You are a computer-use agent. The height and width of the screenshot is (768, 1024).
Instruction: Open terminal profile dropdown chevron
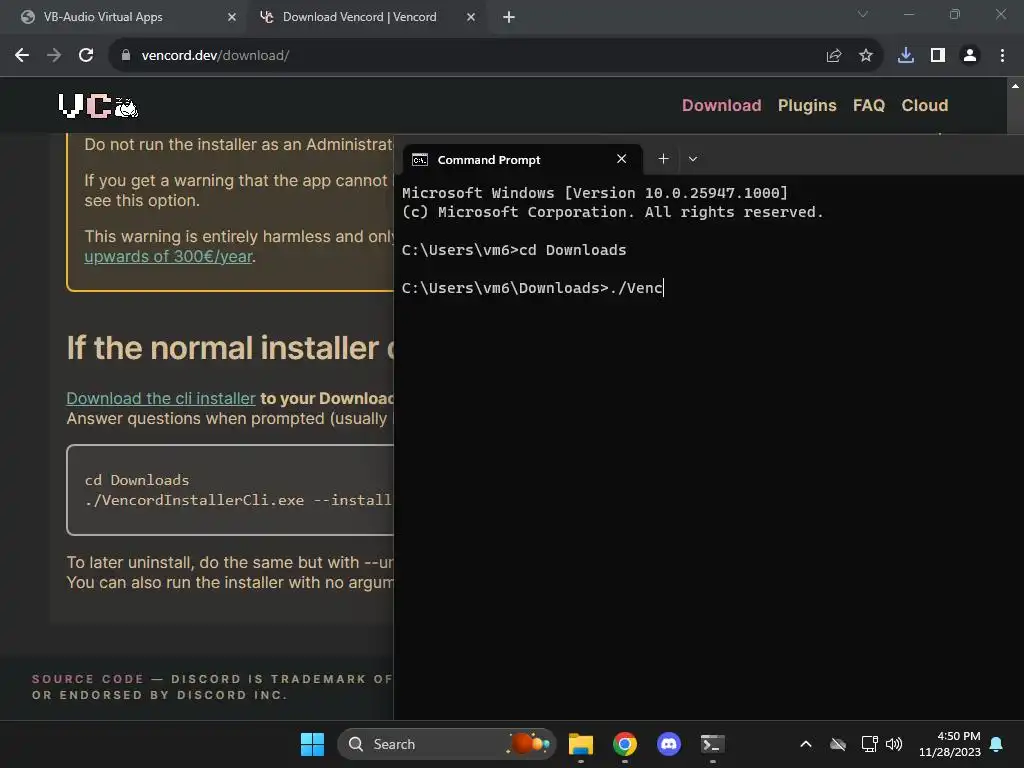pyautogui.click(x=692, y=159)
